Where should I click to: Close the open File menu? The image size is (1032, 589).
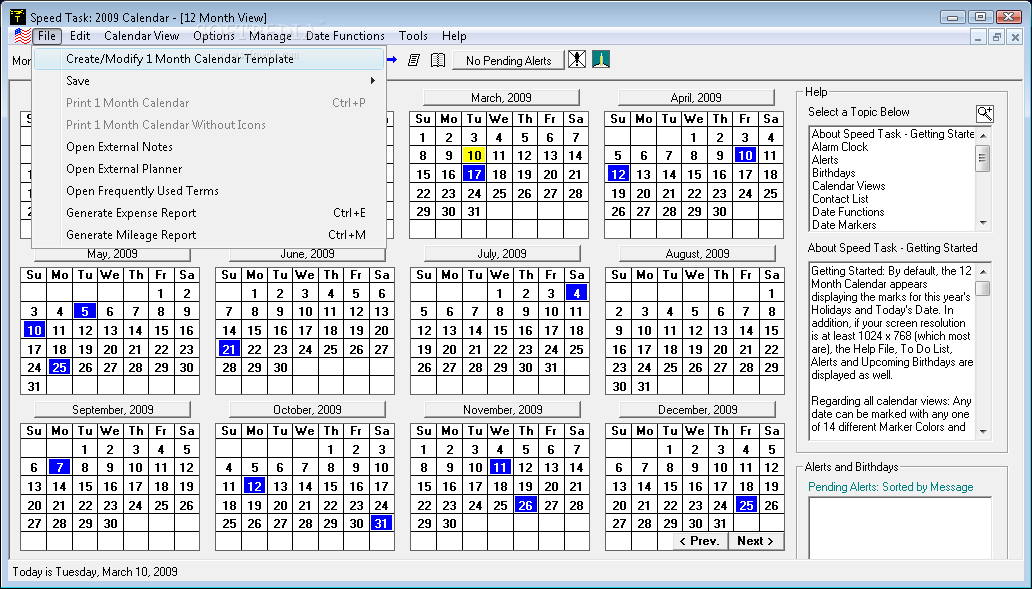coord(47,36)
